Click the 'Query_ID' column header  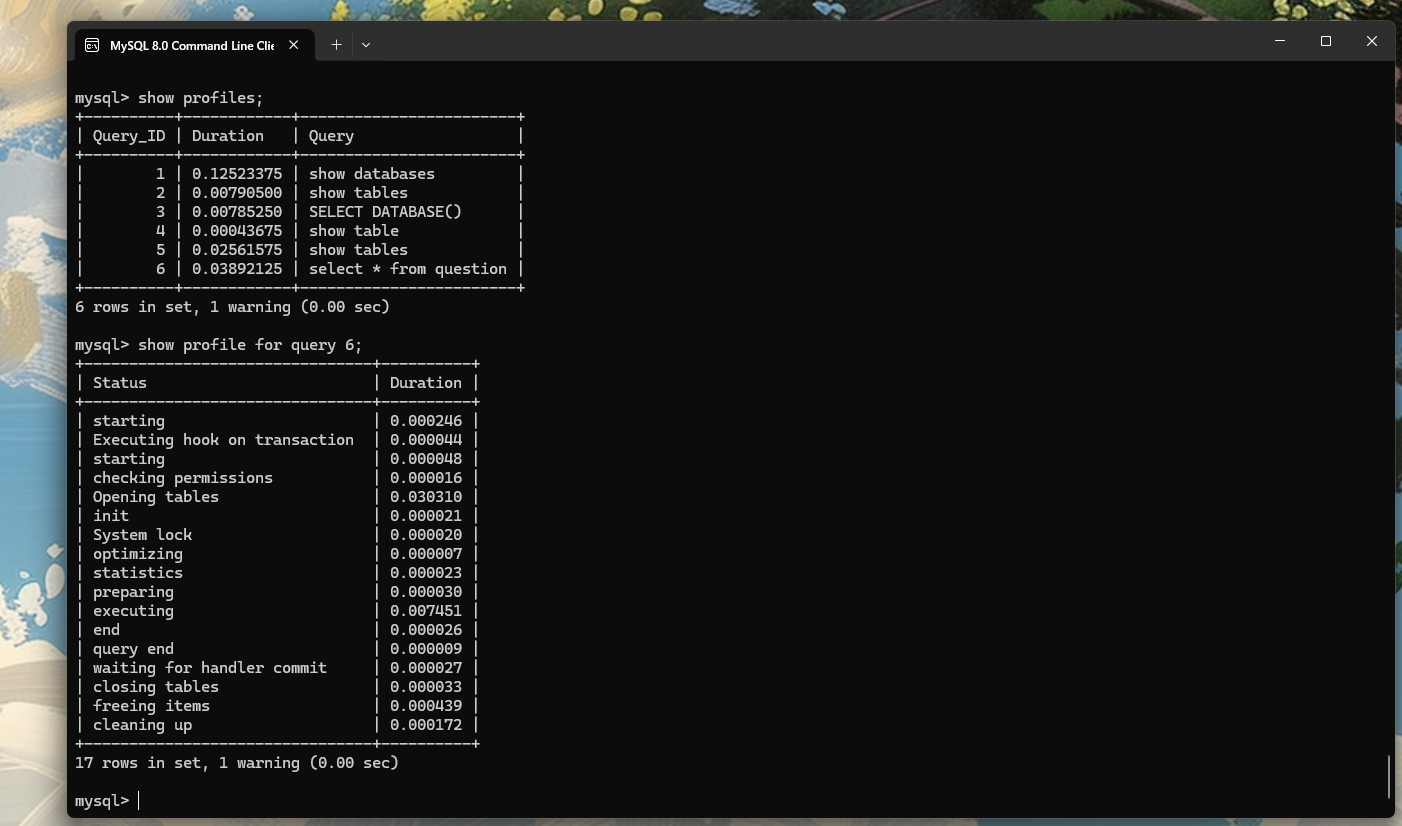(x=129, y=136)
